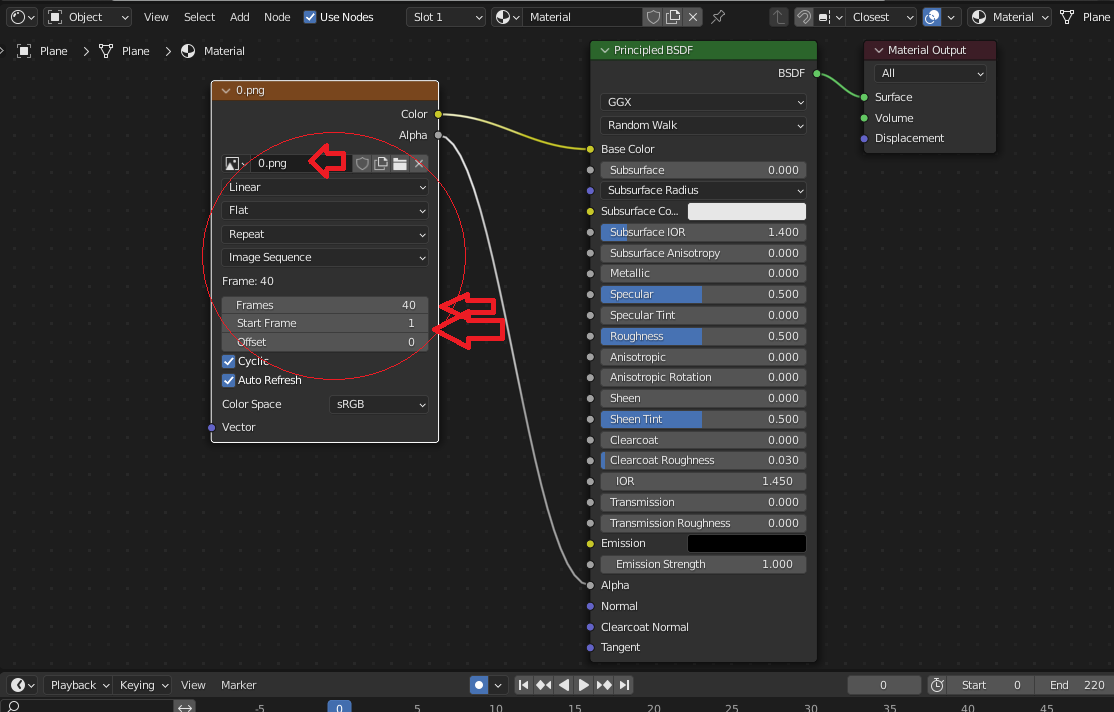Turn off the Auto Refresh checkbox
The height and width of the screenshot is (712, 1114).
229,380
